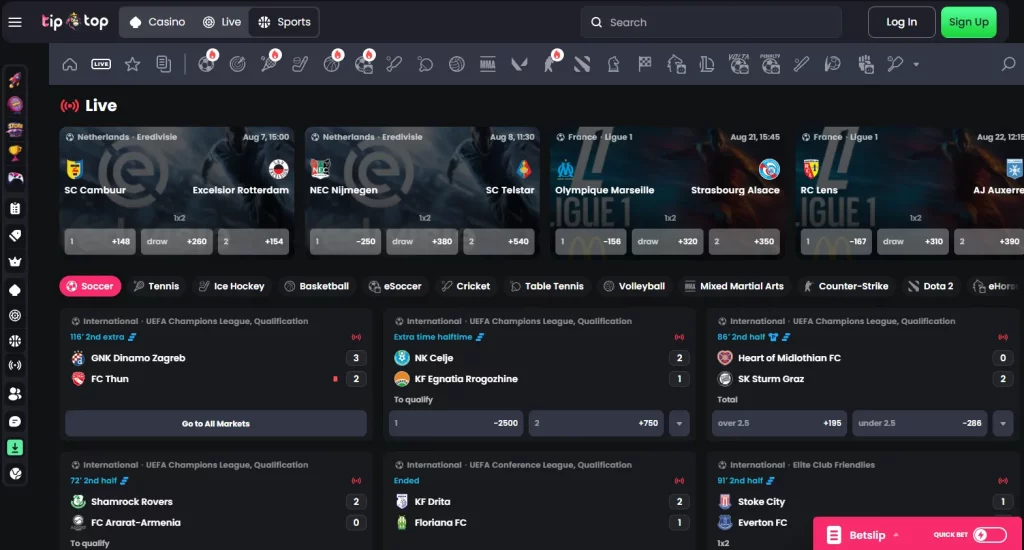Select the Counter-Strike sport tab
Viewport: 1024px width, 550px height.
[x=846, y=286]
